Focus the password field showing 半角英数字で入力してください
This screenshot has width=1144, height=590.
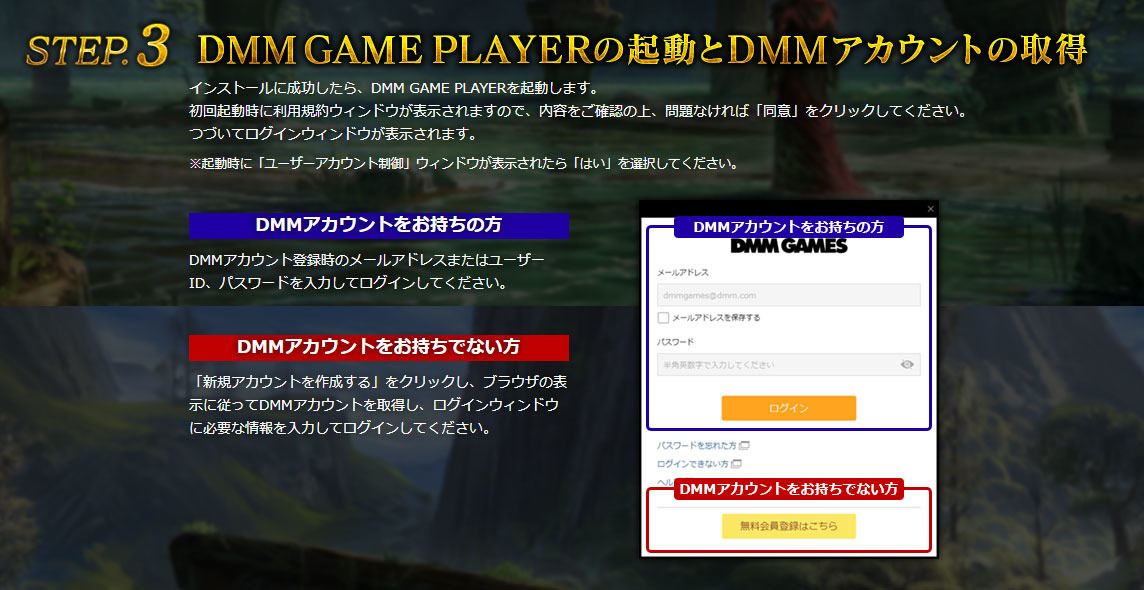(x=789, y=365)
